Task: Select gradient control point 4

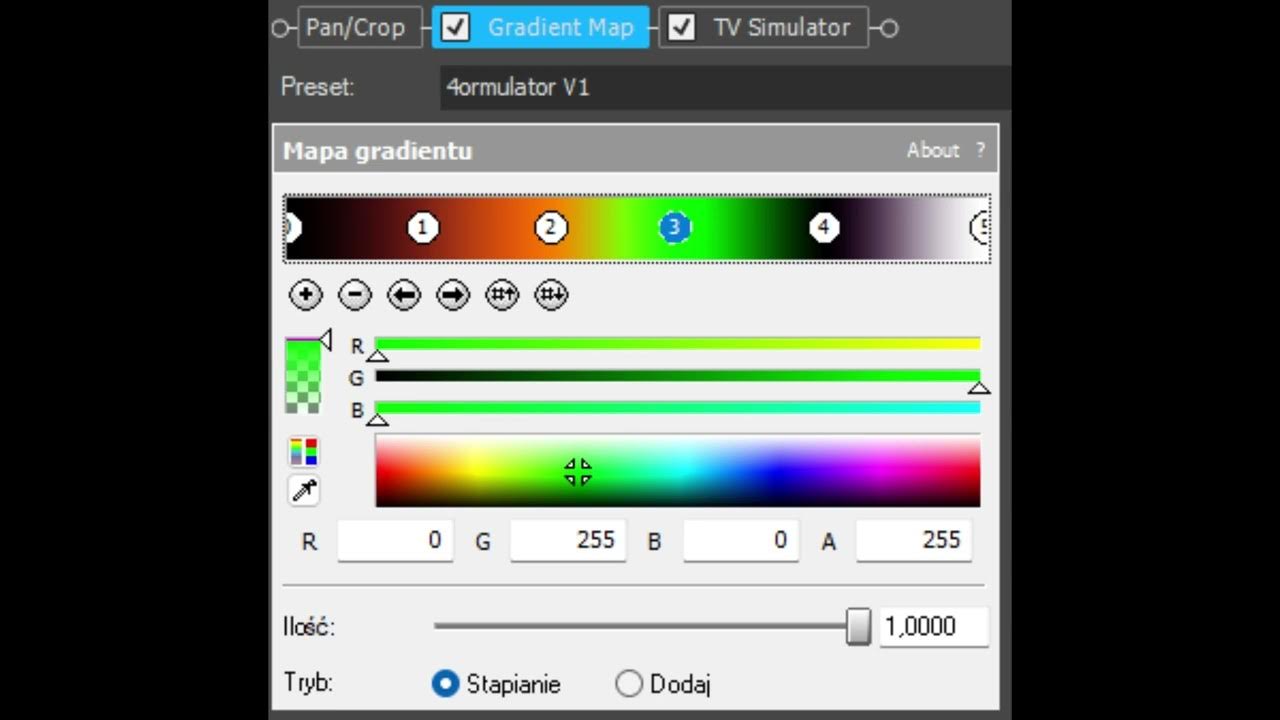Action: 823,228
